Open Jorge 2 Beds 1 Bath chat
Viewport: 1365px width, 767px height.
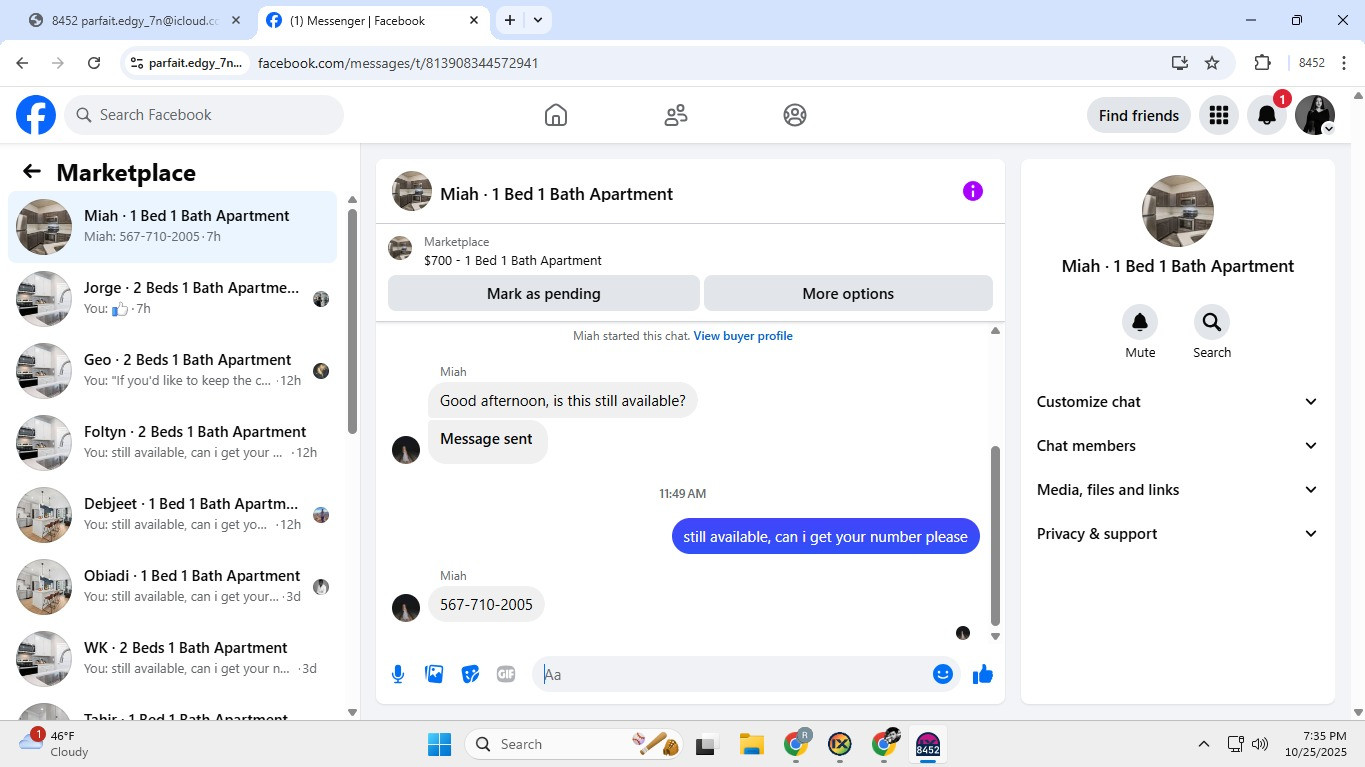point(172,299)
